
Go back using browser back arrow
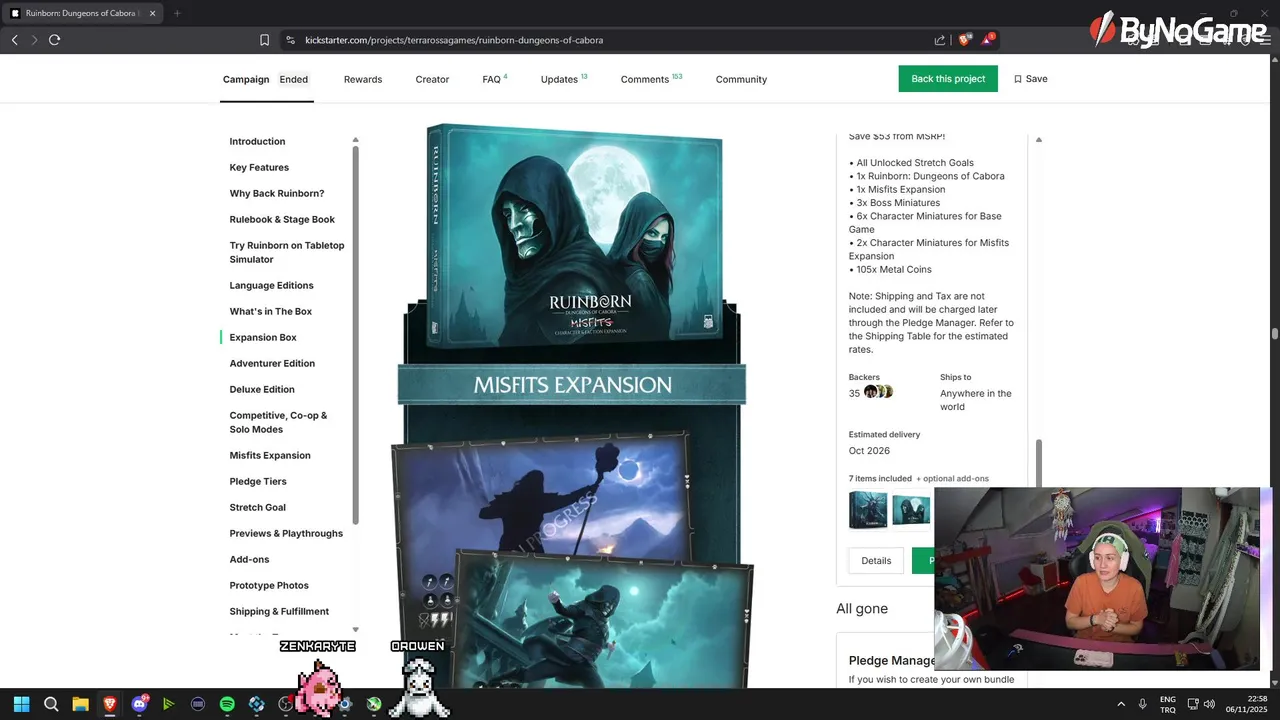(x=14, y=40)
